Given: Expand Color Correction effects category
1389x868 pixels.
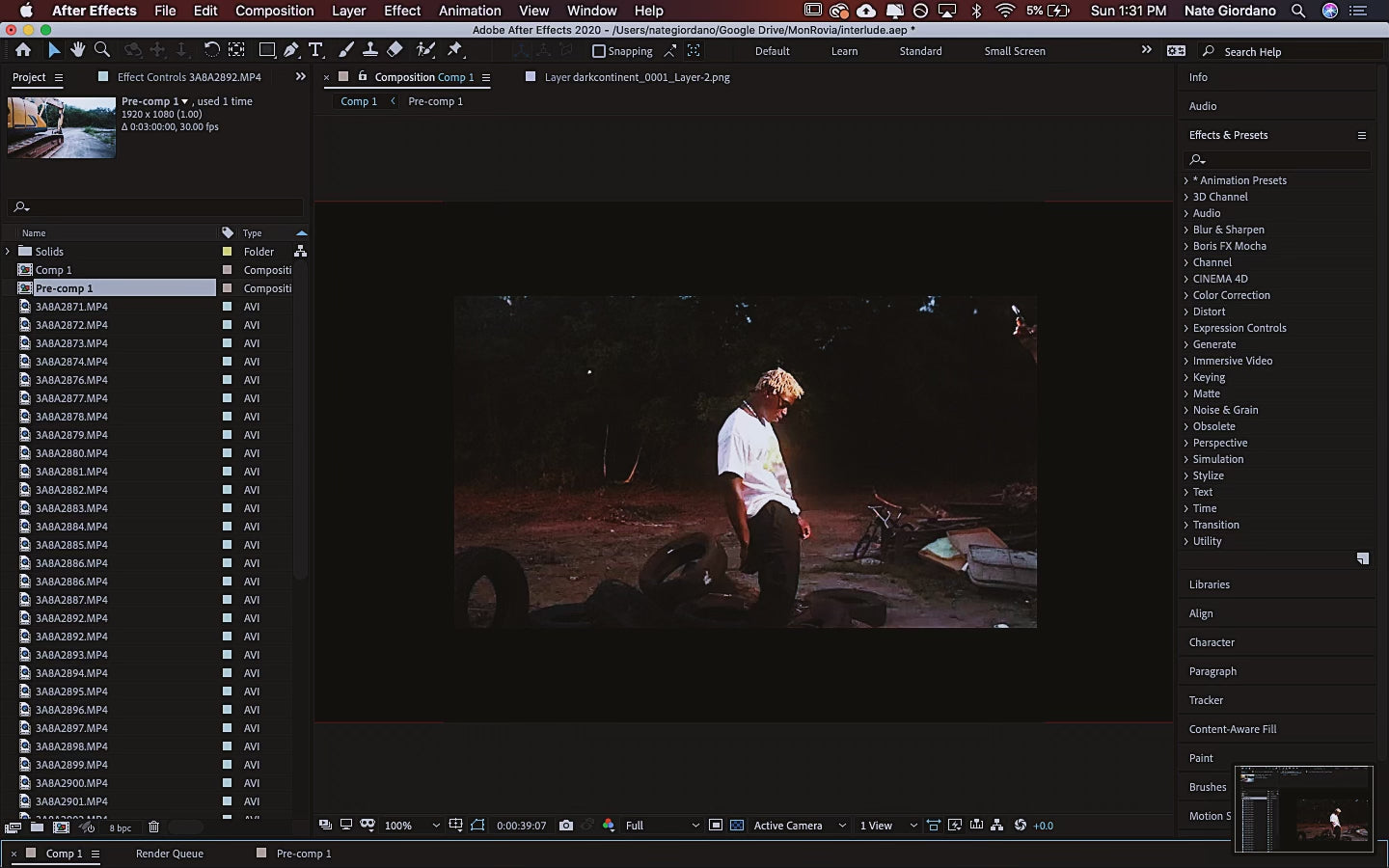Looking at the screenshot, I should (x=1186, y=295).
